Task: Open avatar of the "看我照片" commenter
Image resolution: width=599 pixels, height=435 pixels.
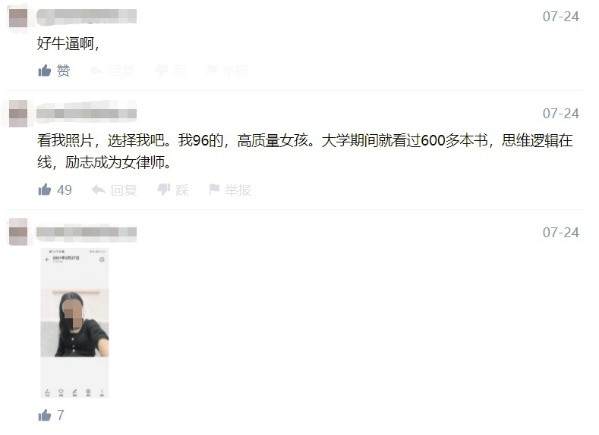Action: 18,113
